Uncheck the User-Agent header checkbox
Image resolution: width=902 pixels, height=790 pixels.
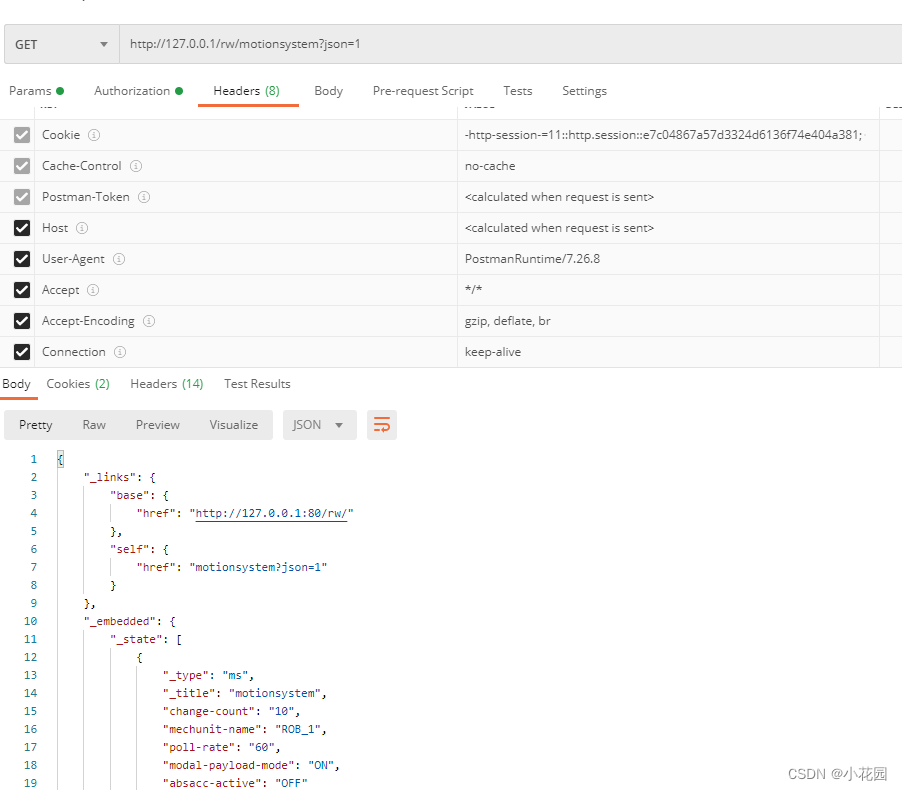click(22, 259)
